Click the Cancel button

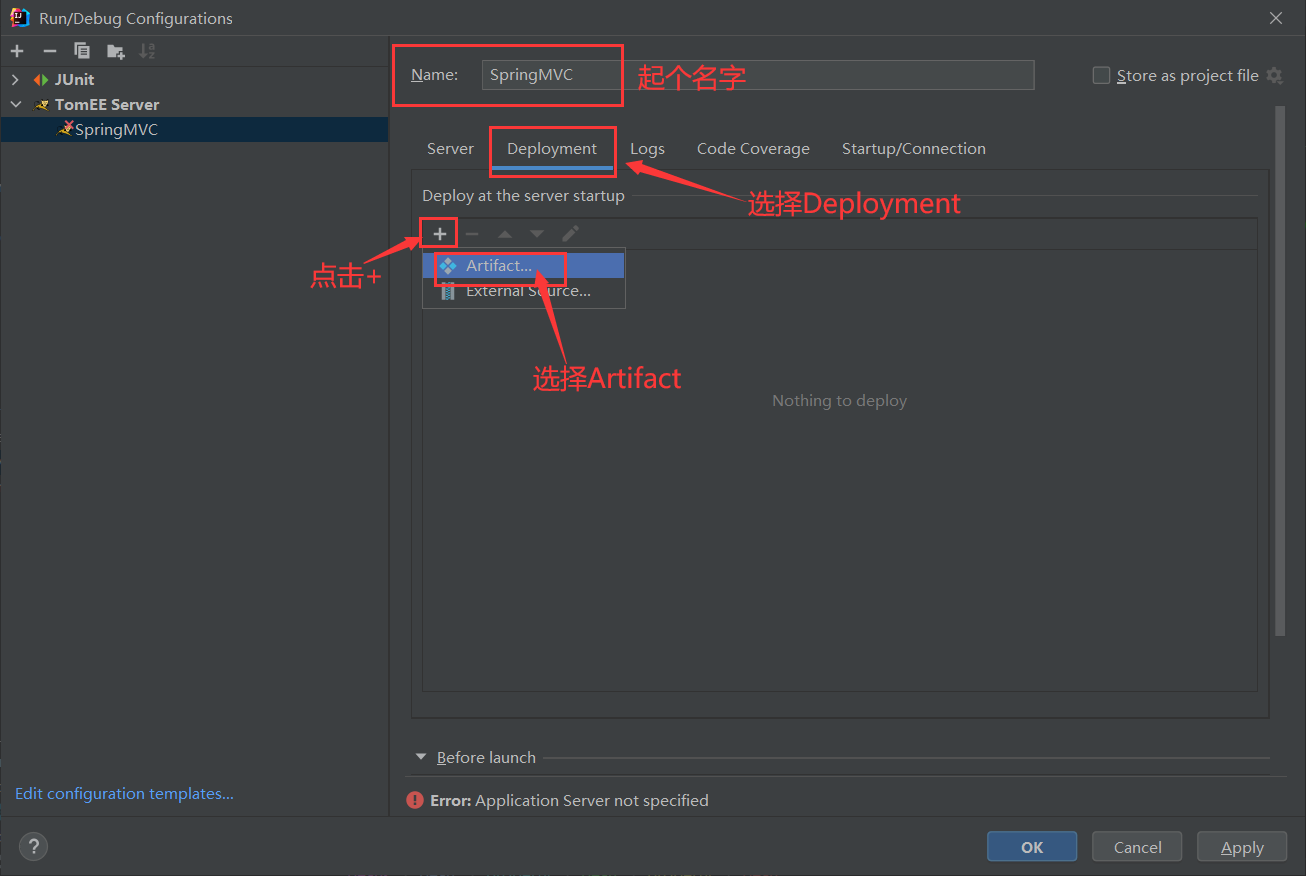point(1137,846)
